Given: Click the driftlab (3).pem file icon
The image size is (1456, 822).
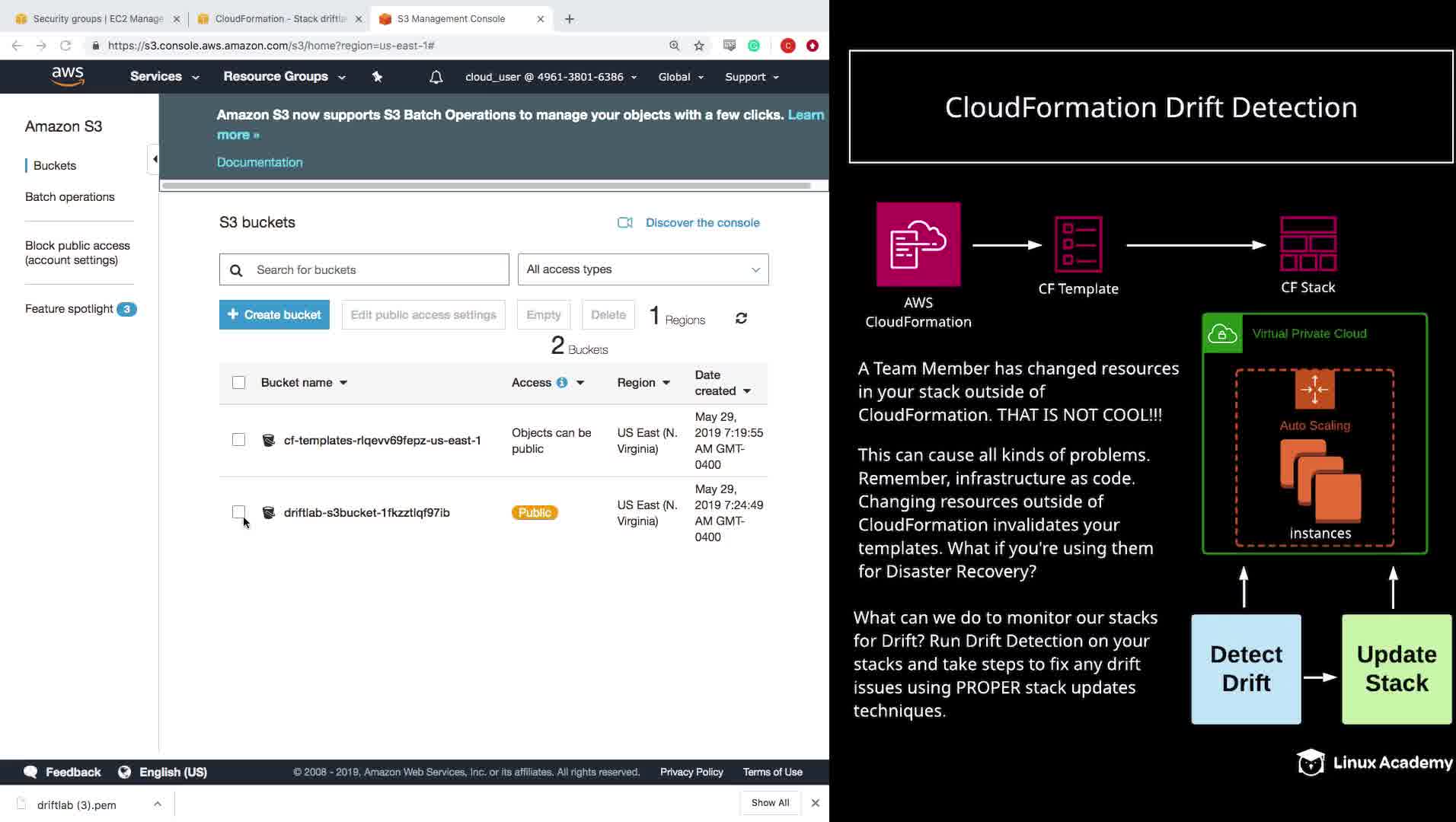Looking at the screenshot, I should [x=21, y=804].
